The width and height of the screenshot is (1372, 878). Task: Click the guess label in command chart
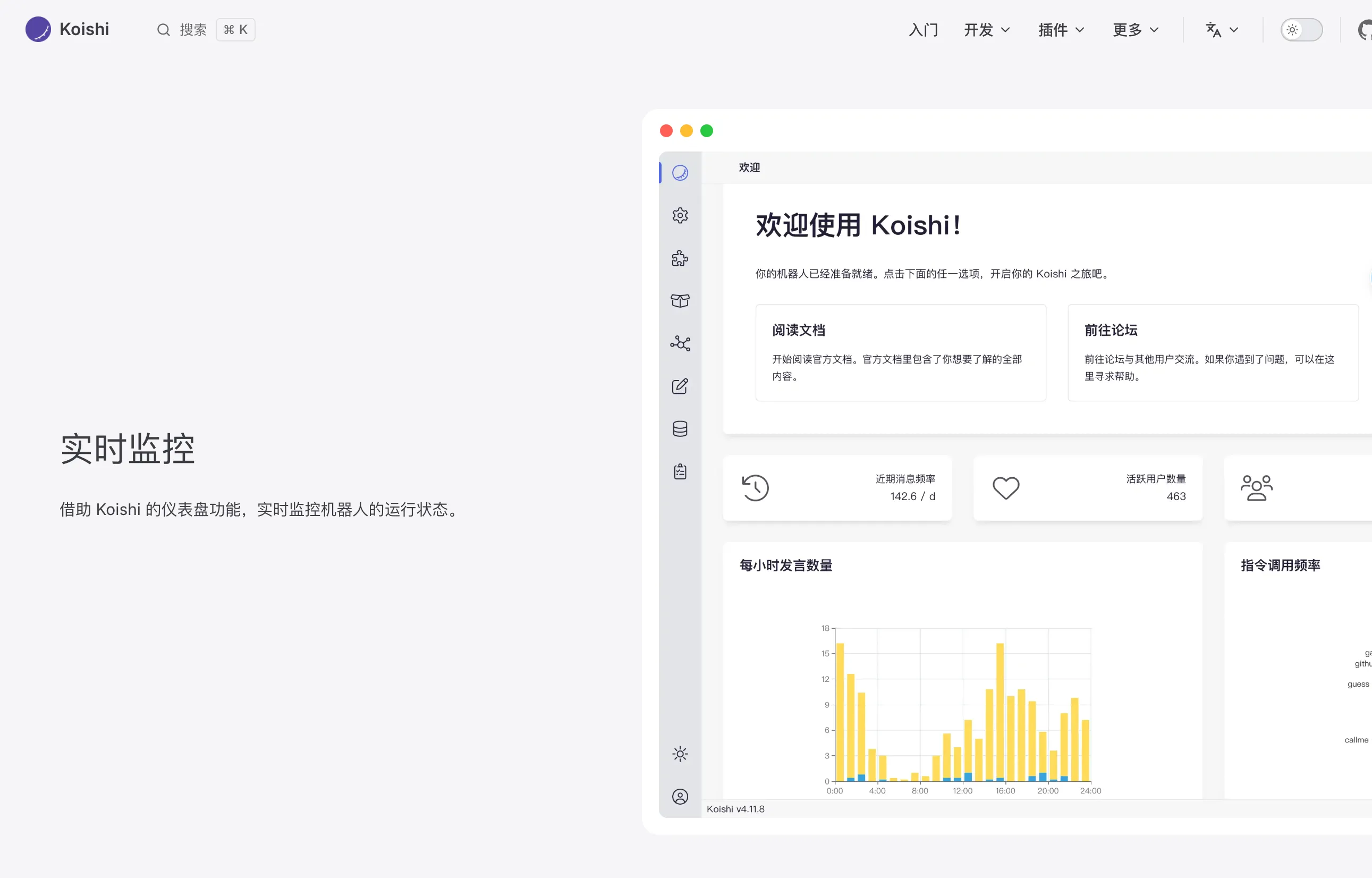[x=1358, y=684]
